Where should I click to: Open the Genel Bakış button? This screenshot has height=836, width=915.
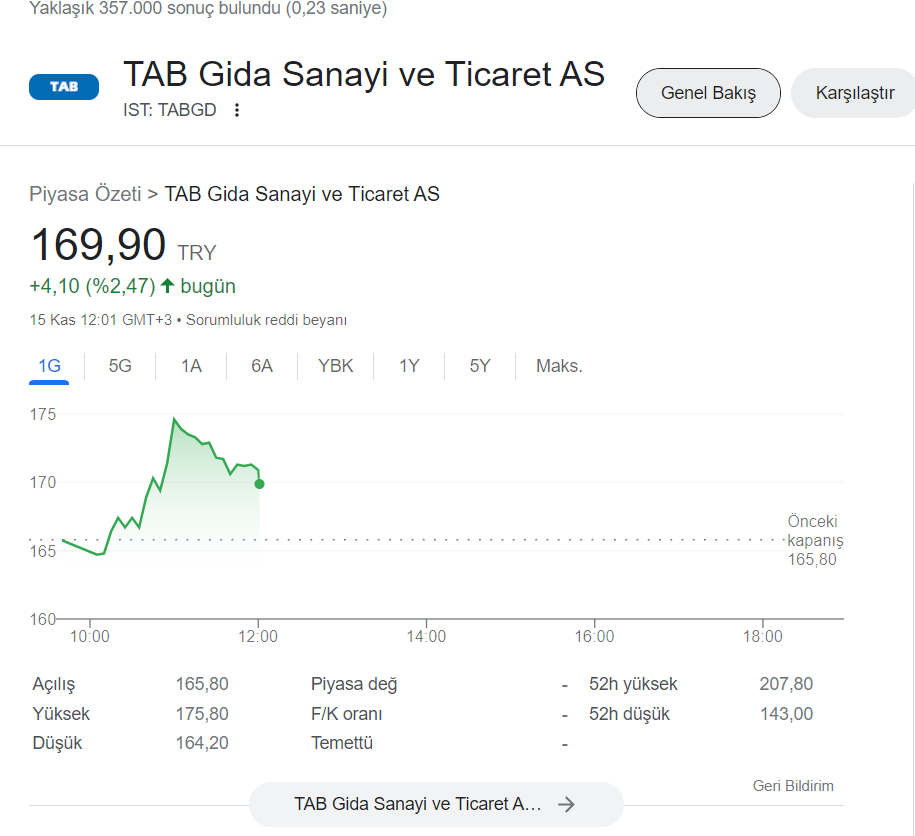(x=708, y=93)
